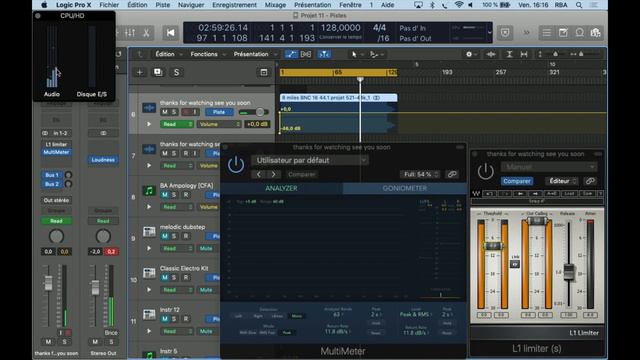The height and width of the screenshot is (360, 640).
Task: Mute the Instr 12 track
Action: (x=165, y=319)
